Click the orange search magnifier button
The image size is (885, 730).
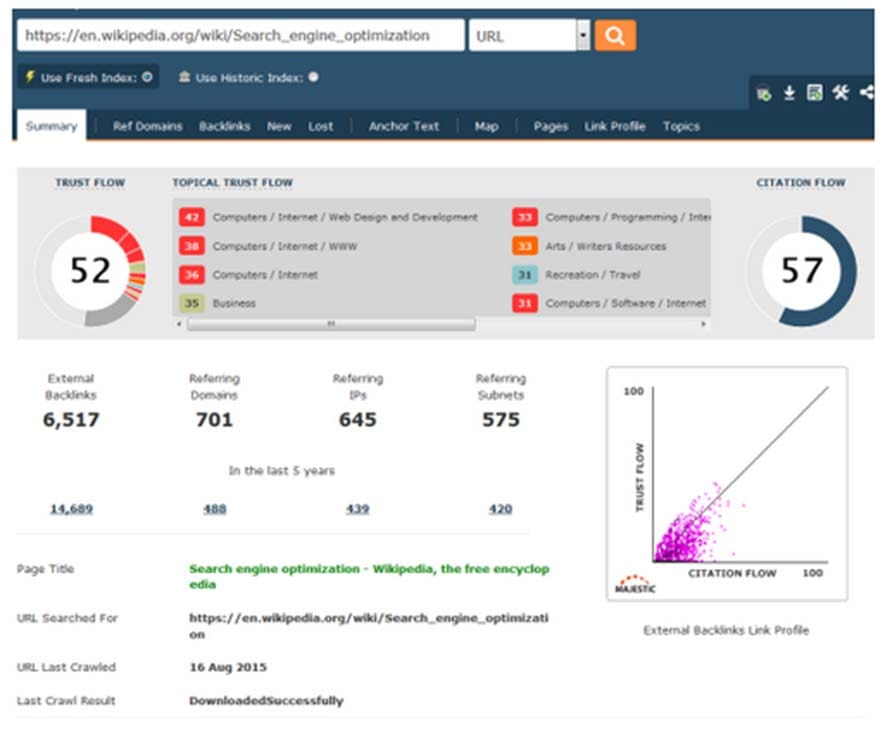615,36
